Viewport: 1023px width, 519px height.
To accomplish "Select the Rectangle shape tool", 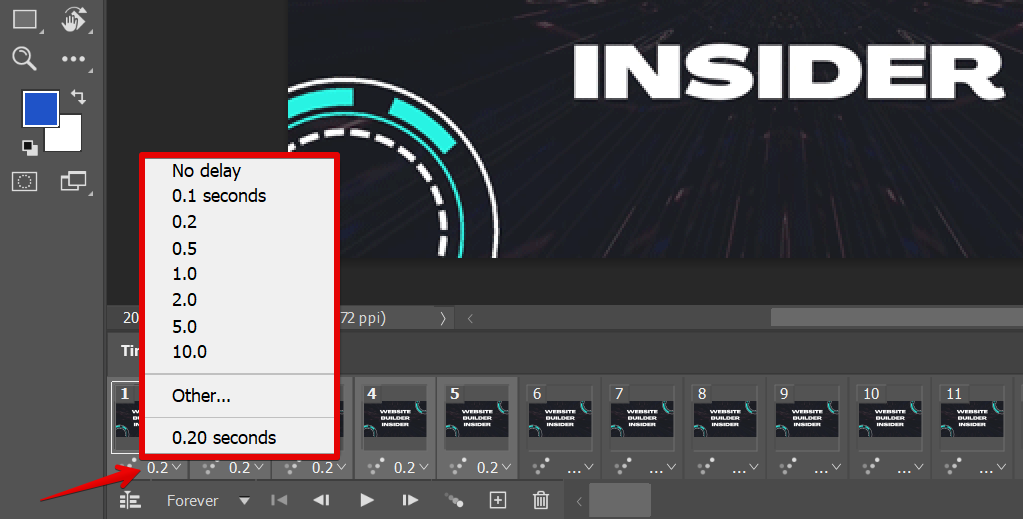I will pyautogui.click(x=24, y=19).
